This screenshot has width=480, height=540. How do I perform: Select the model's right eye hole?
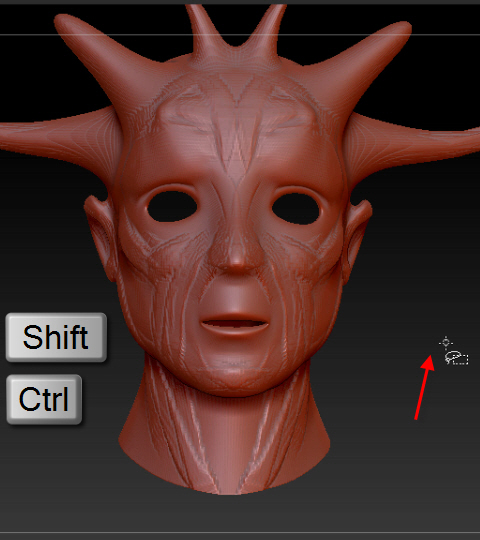(x=296, y=208)
